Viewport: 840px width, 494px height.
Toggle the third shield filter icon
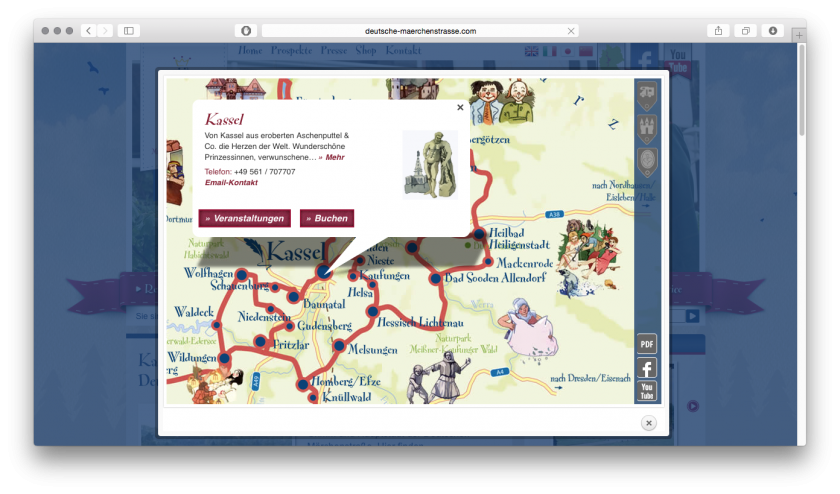(x=647, y=162)
